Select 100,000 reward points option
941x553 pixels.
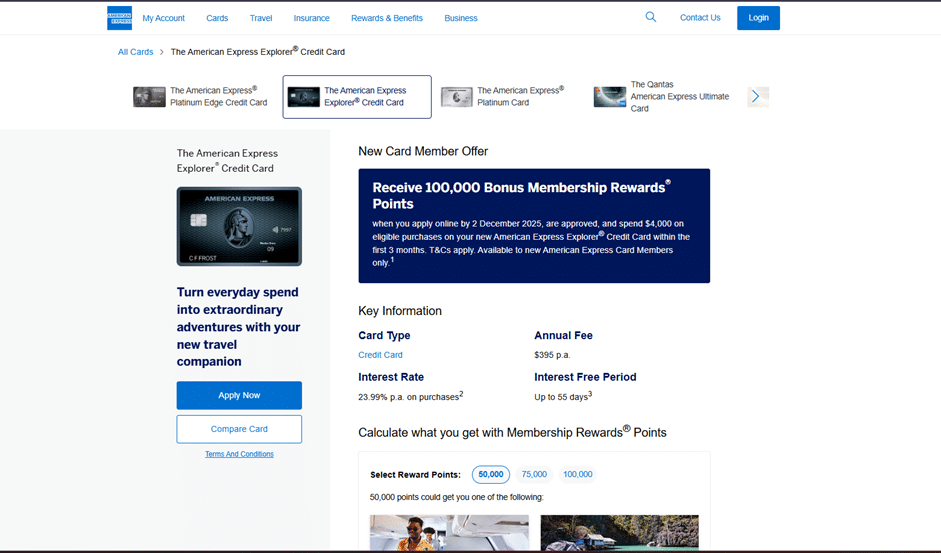tap(577, 474)
